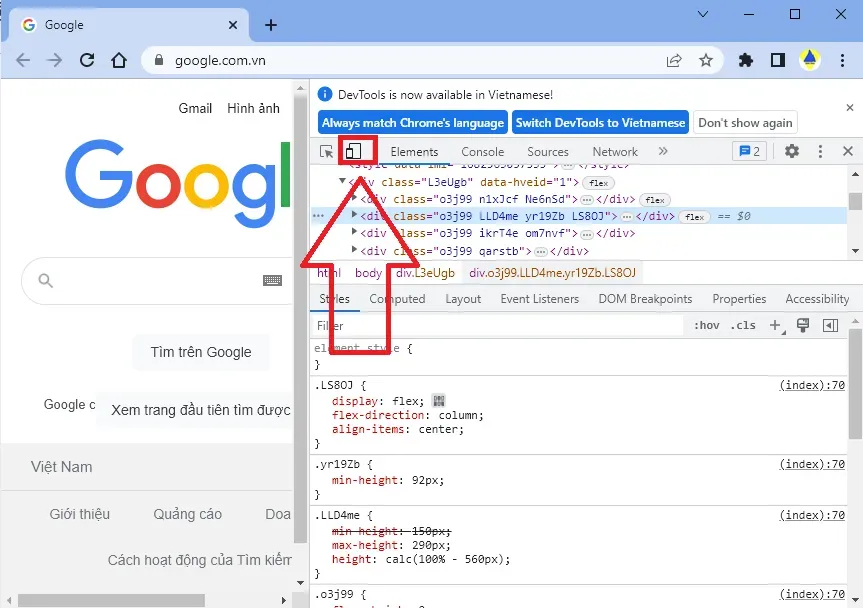
Task: Open the Hình ảnh link
Action: pyautogui.click(x=253, y=108)
